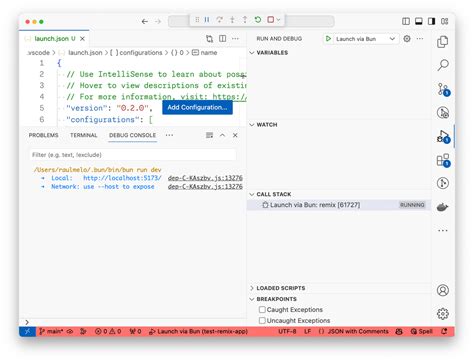The height and width of the screenshot is (362, 474).
Task: Open dep-C-KAszbv.js source link on Network line
Action: coord(205,187)
